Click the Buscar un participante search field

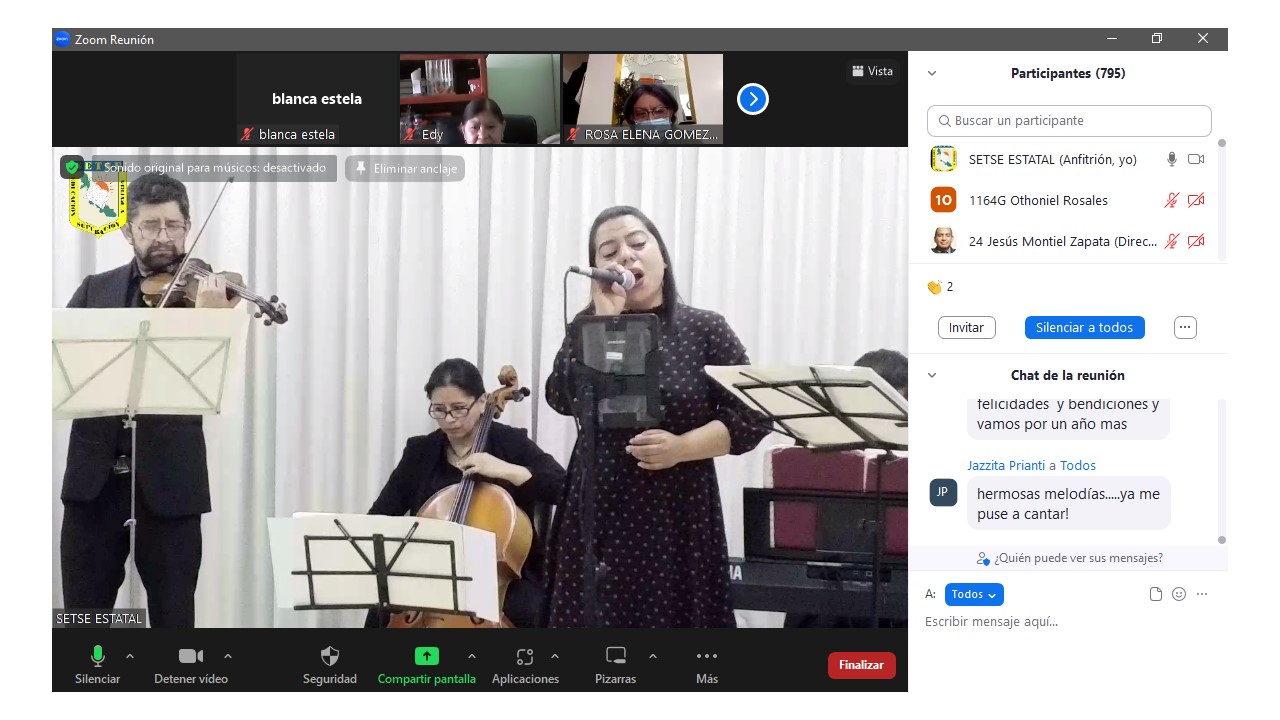(x=1069, y=121)
